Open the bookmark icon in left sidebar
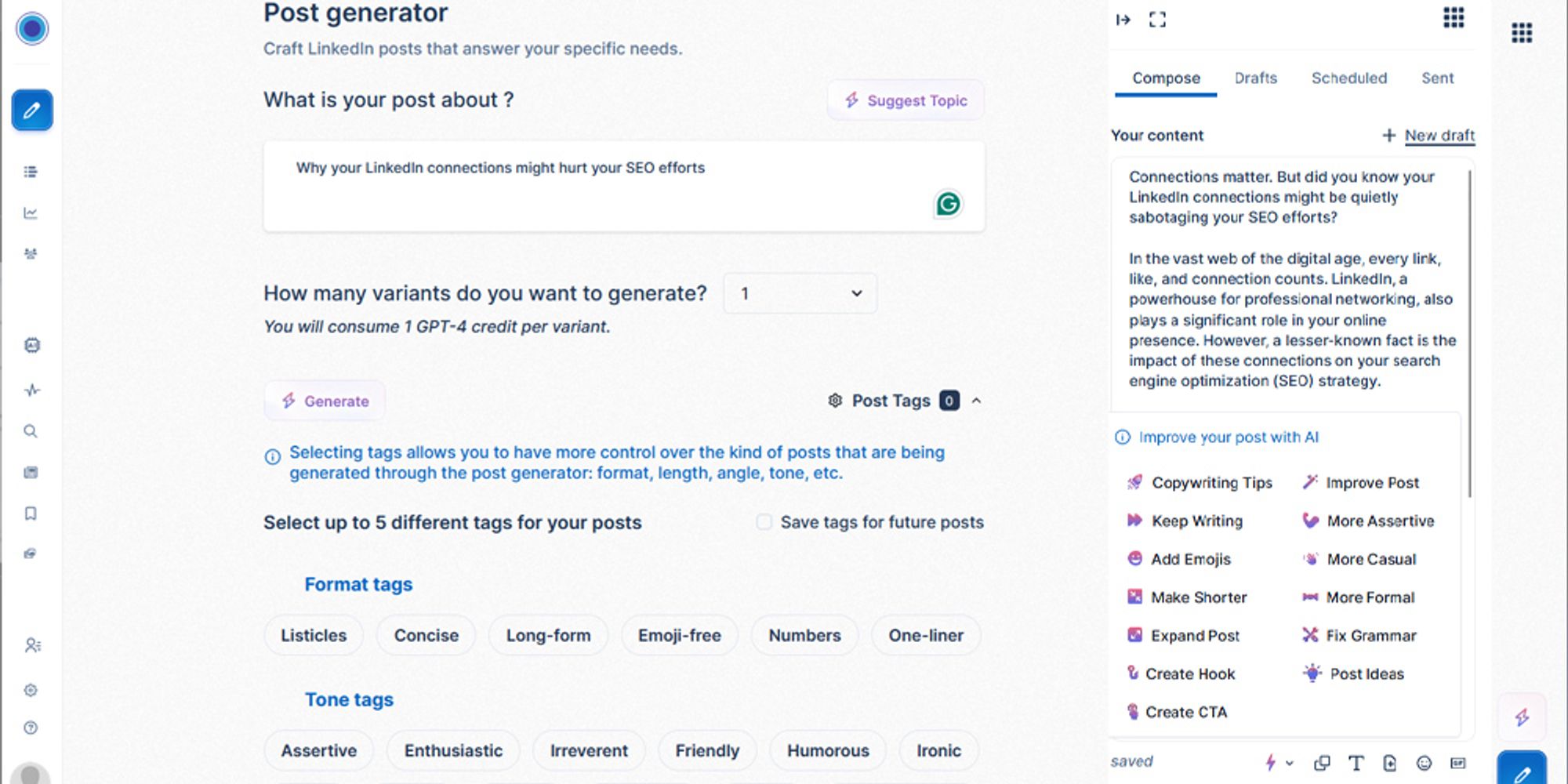Screen dimensions: 1568x784 pos(31,514)
